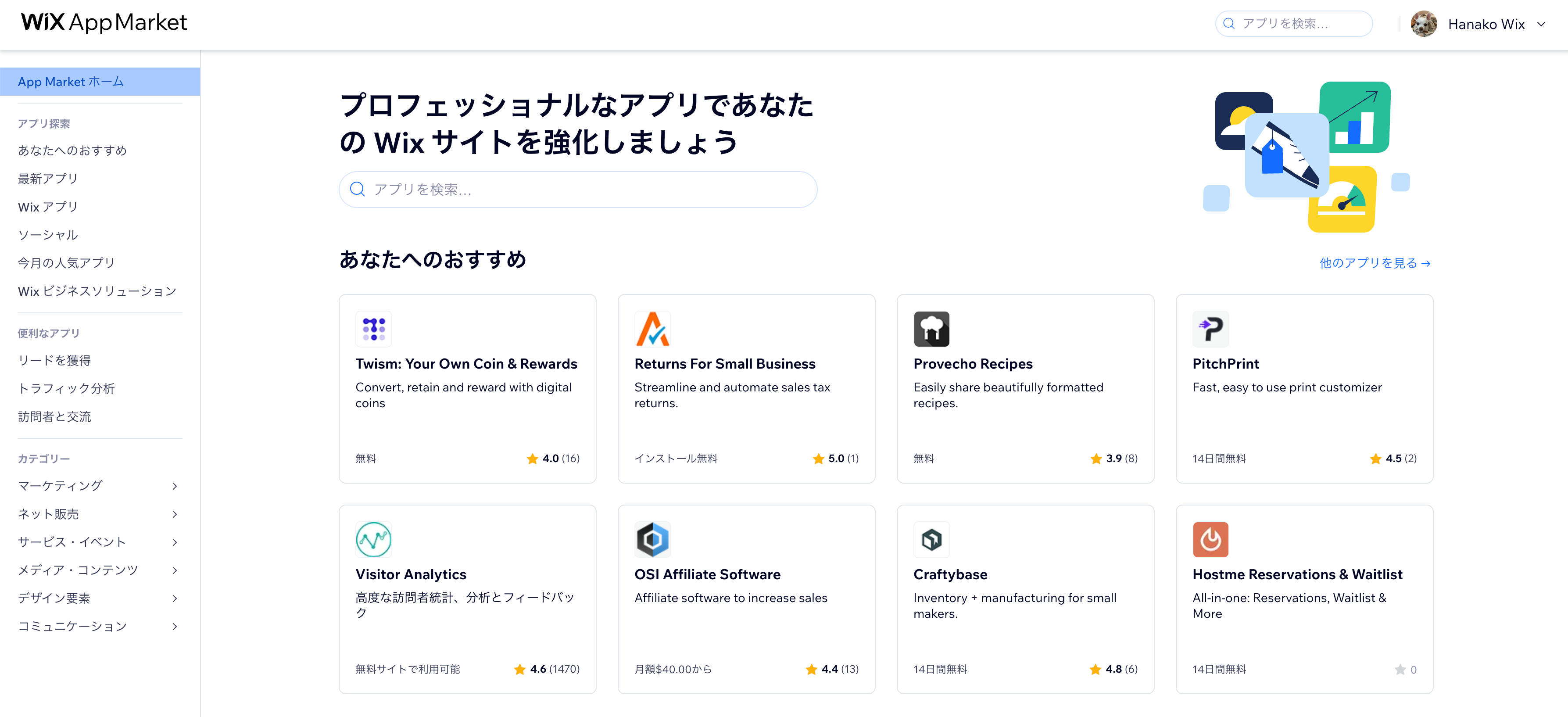Expand the デザイン要素 category chevron
Screen dimensions: 1568x717
coord(175,599)
